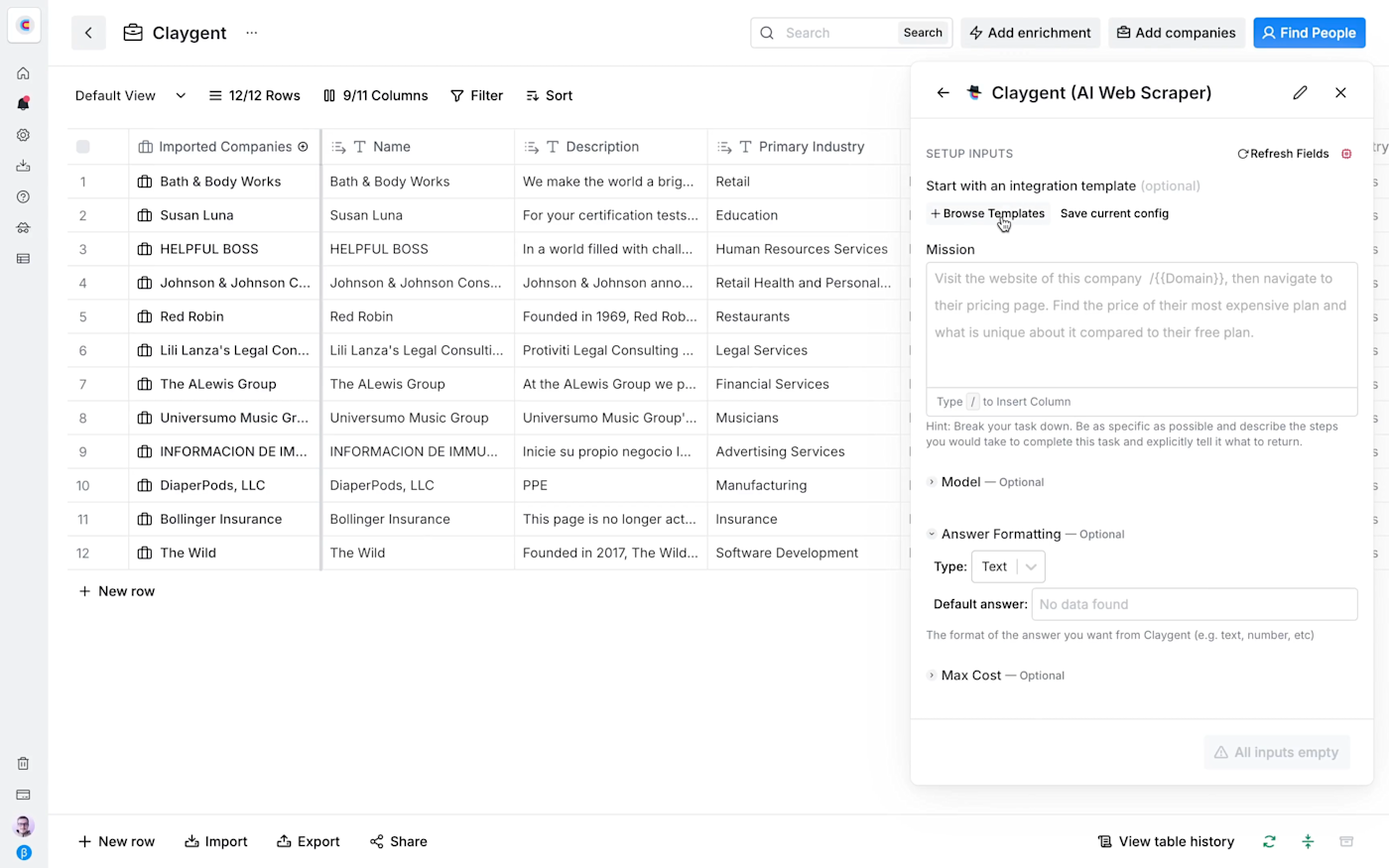
Task: Open the answer Type dropdown set to Text
Action: pos(1008,566)
